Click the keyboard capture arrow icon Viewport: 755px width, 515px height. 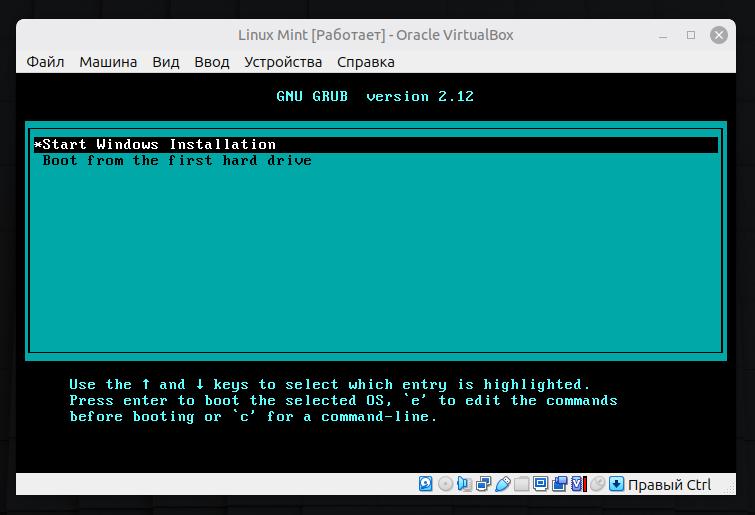coord(616,484)
